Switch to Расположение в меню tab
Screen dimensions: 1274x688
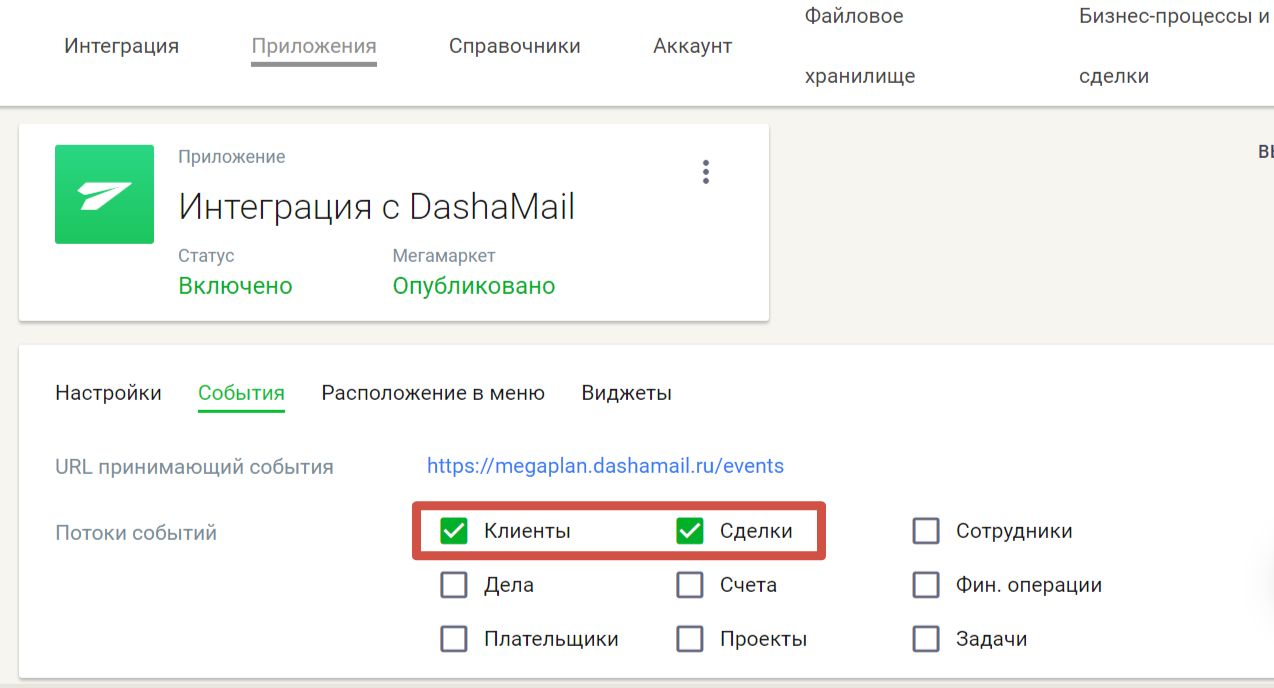[x=433, y=393]
